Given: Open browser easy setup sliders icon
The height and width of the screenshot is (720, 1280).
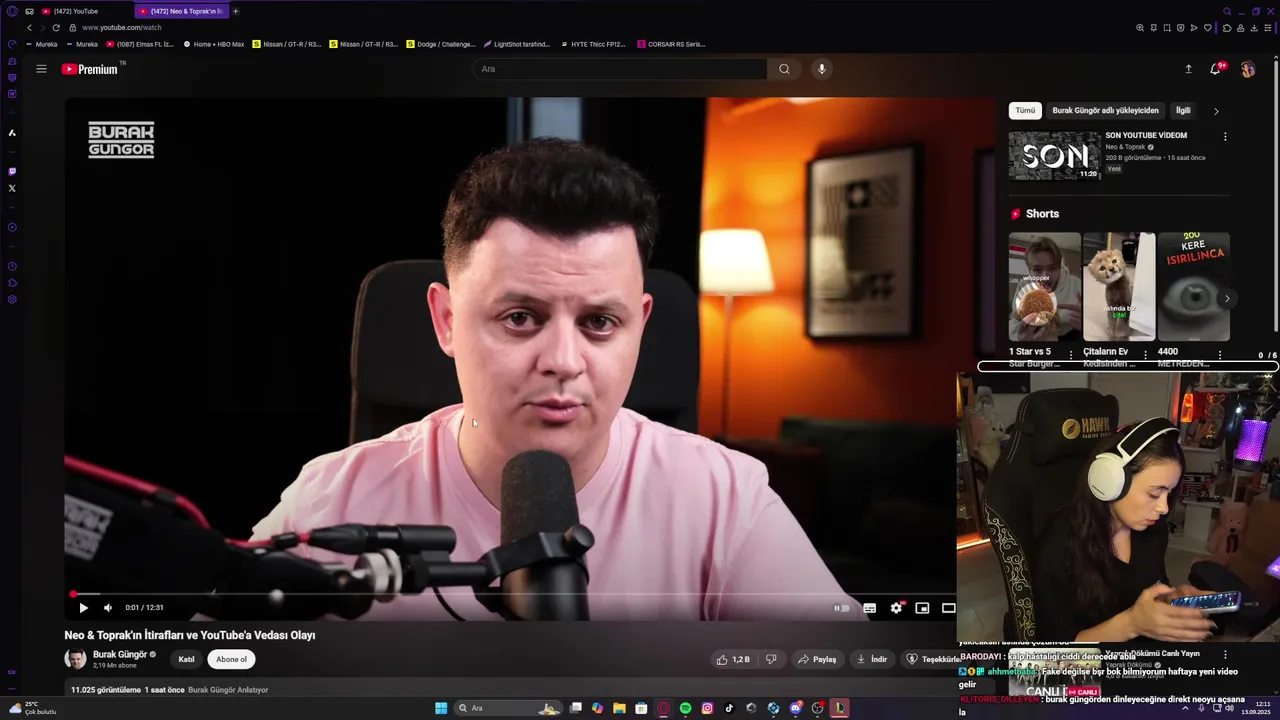Looking at the screenshot, I should (1268, 28).
